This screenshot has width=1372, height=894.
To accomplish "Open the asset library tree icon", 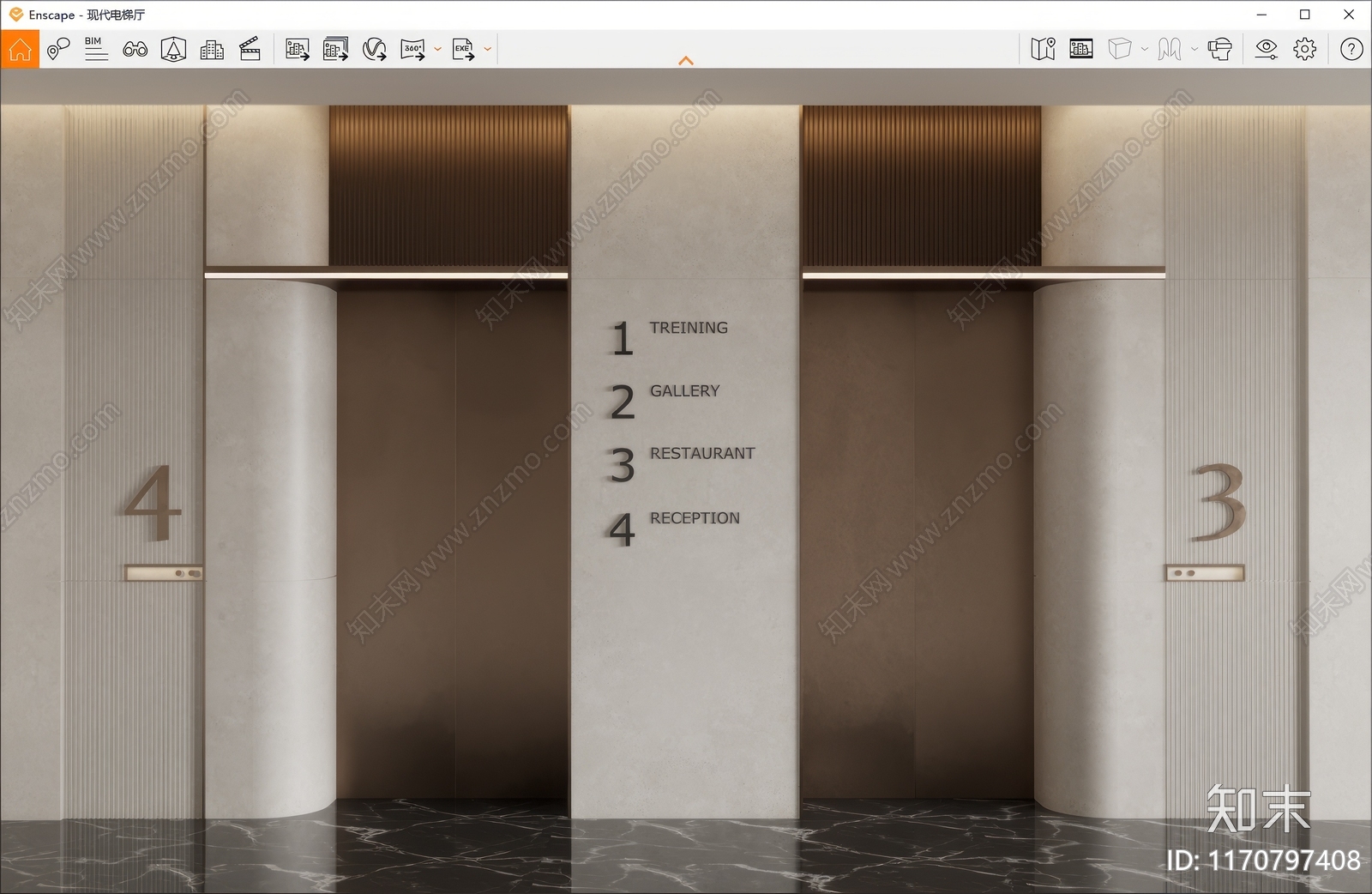I will [x=173, y=49].
